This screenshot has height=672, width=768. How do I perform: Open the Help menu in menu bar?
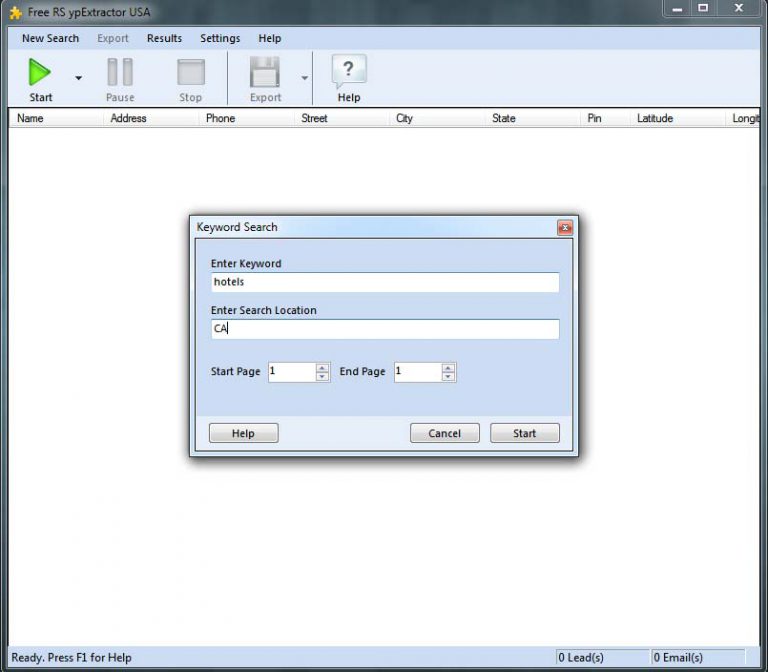[269, 39]
